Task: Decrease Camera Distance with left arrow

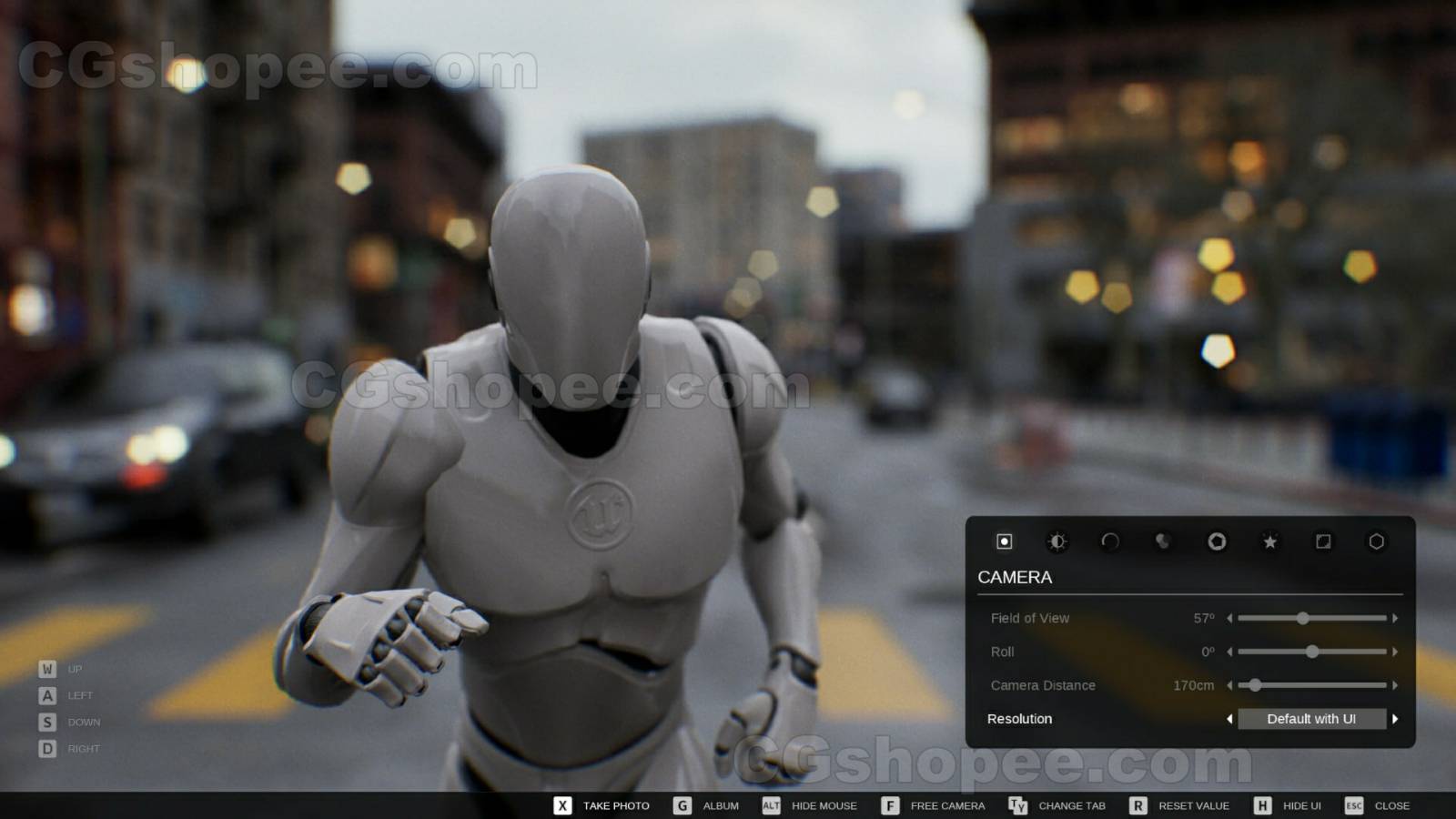Action: 1229,685
